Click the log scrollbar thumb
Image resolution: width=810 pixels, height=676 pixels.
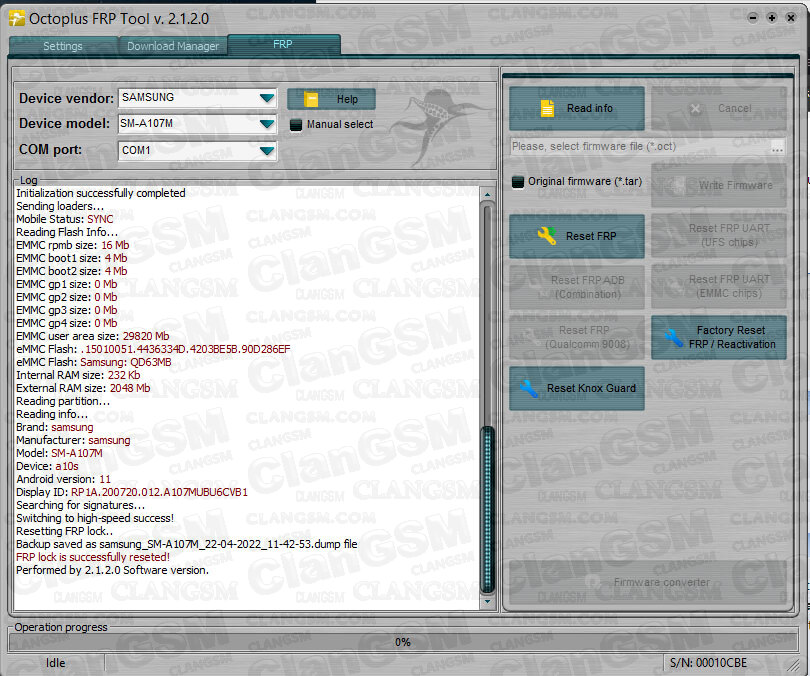(487, 509)
